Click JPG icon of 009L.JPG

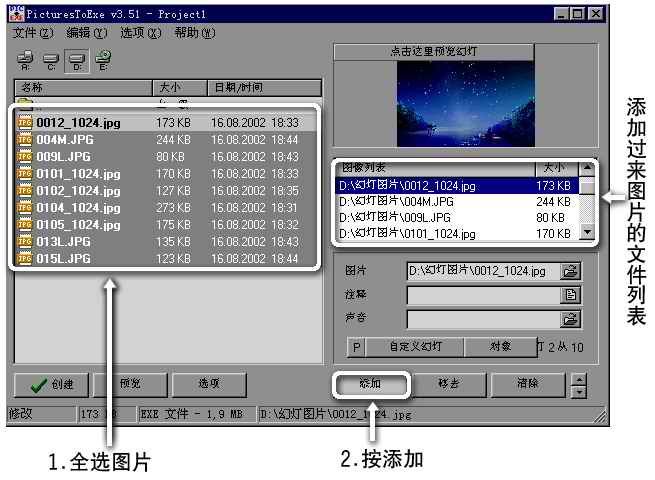[x=25, y=157]
